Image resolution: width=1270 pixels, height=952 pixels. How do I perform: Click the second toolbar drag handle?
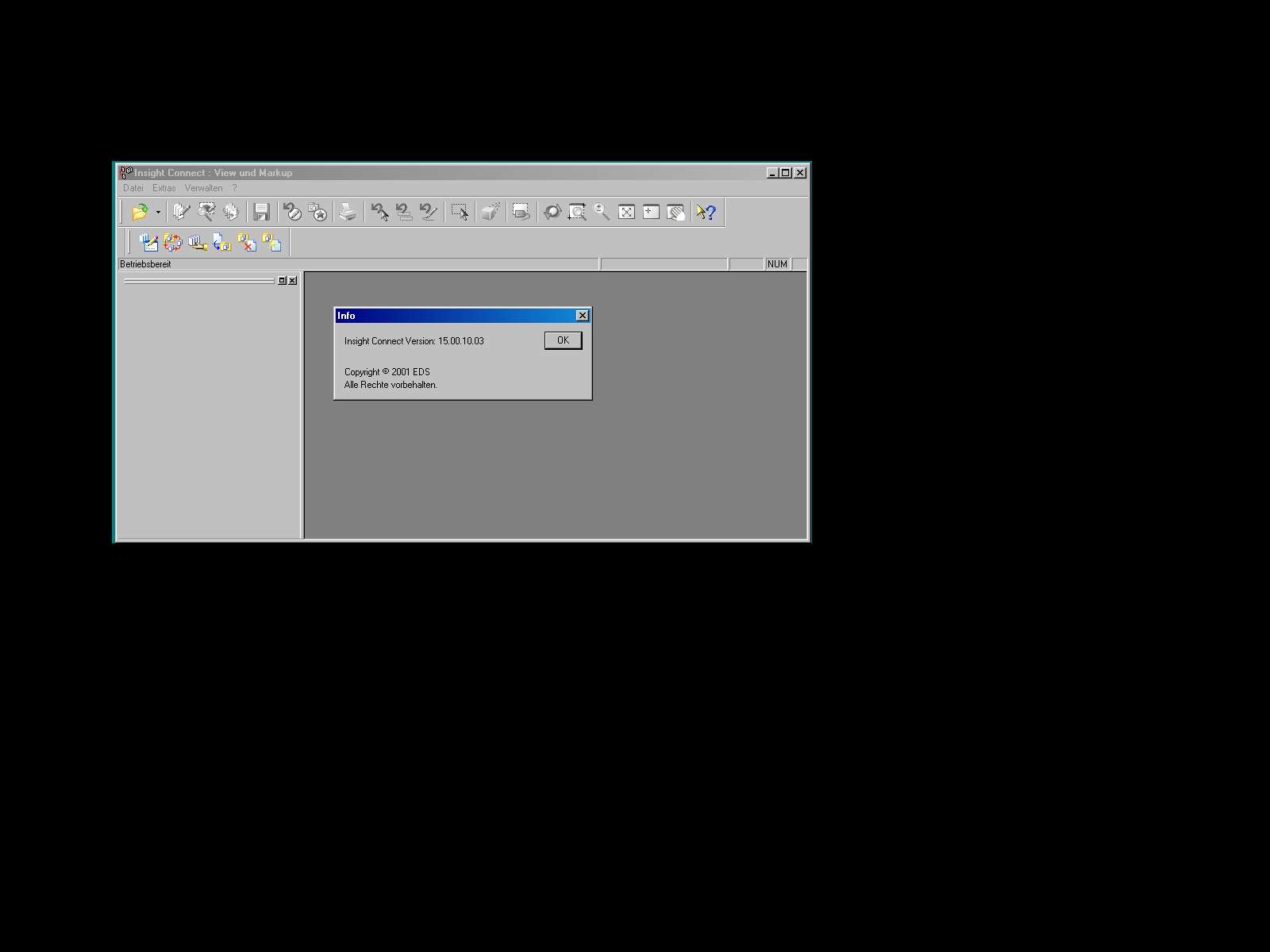coord(128,242)
